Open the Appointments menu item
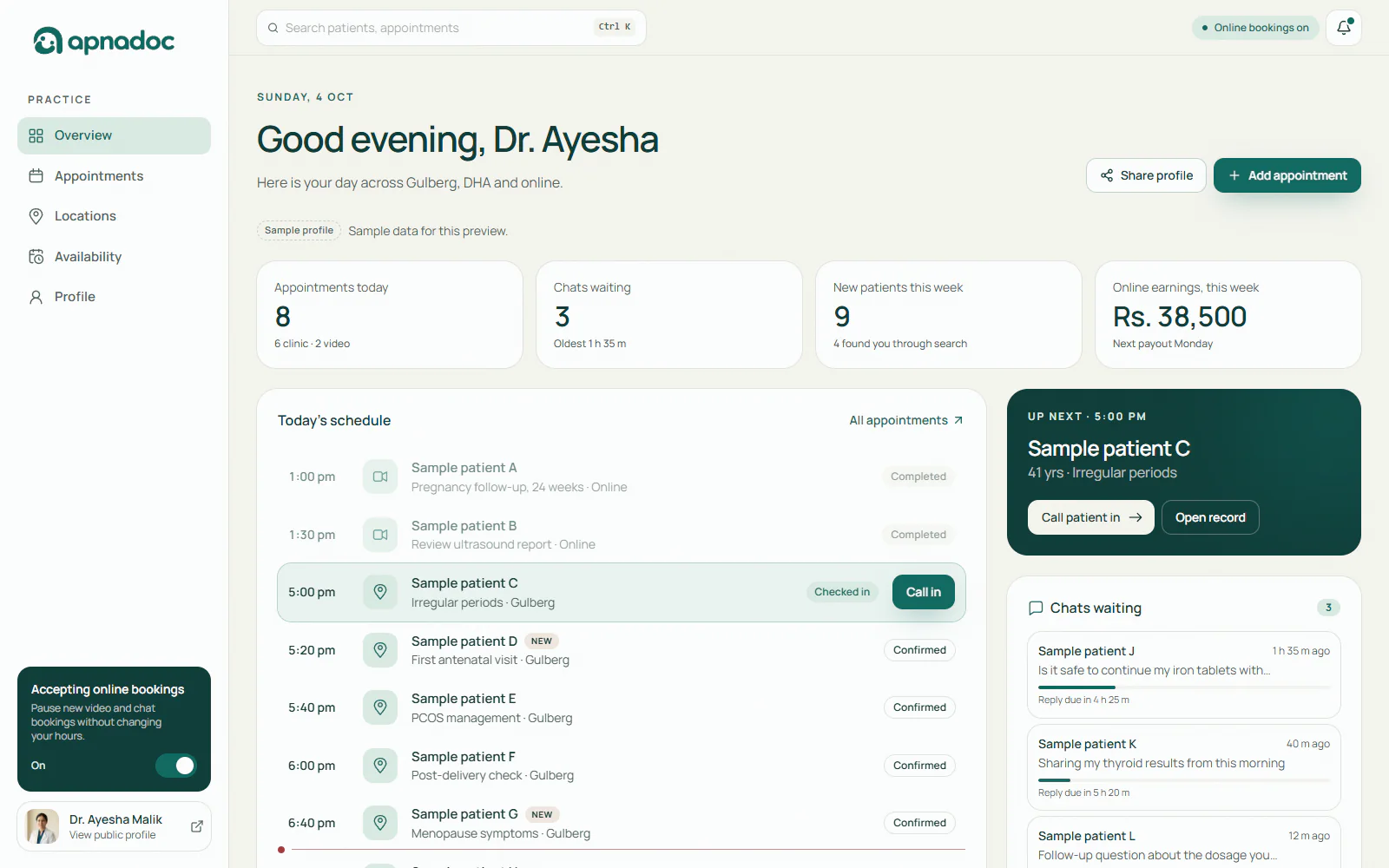 click(114, 176)
